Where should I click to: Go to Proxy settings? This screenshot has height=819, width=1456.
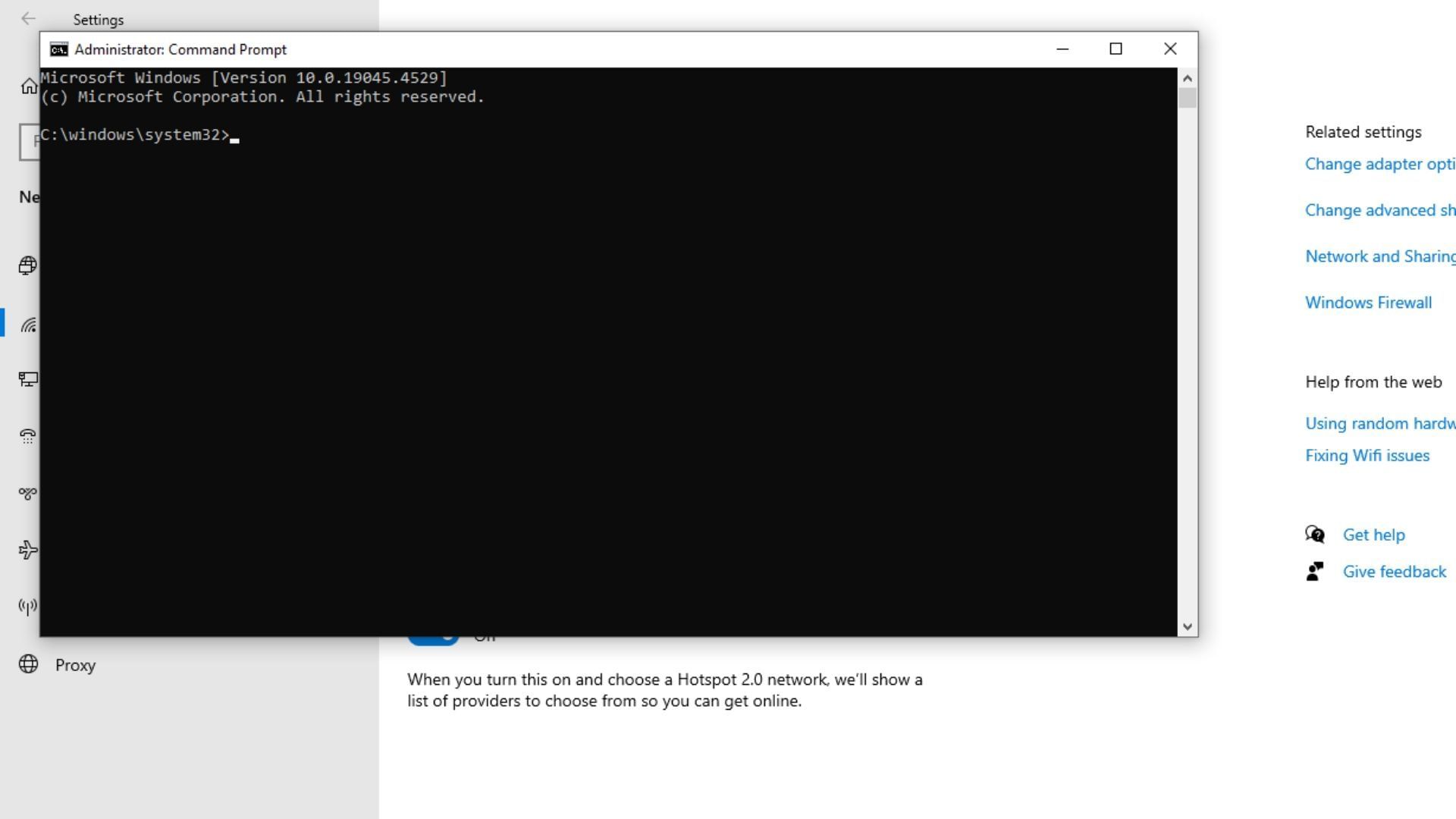click(x=74, y=665)
